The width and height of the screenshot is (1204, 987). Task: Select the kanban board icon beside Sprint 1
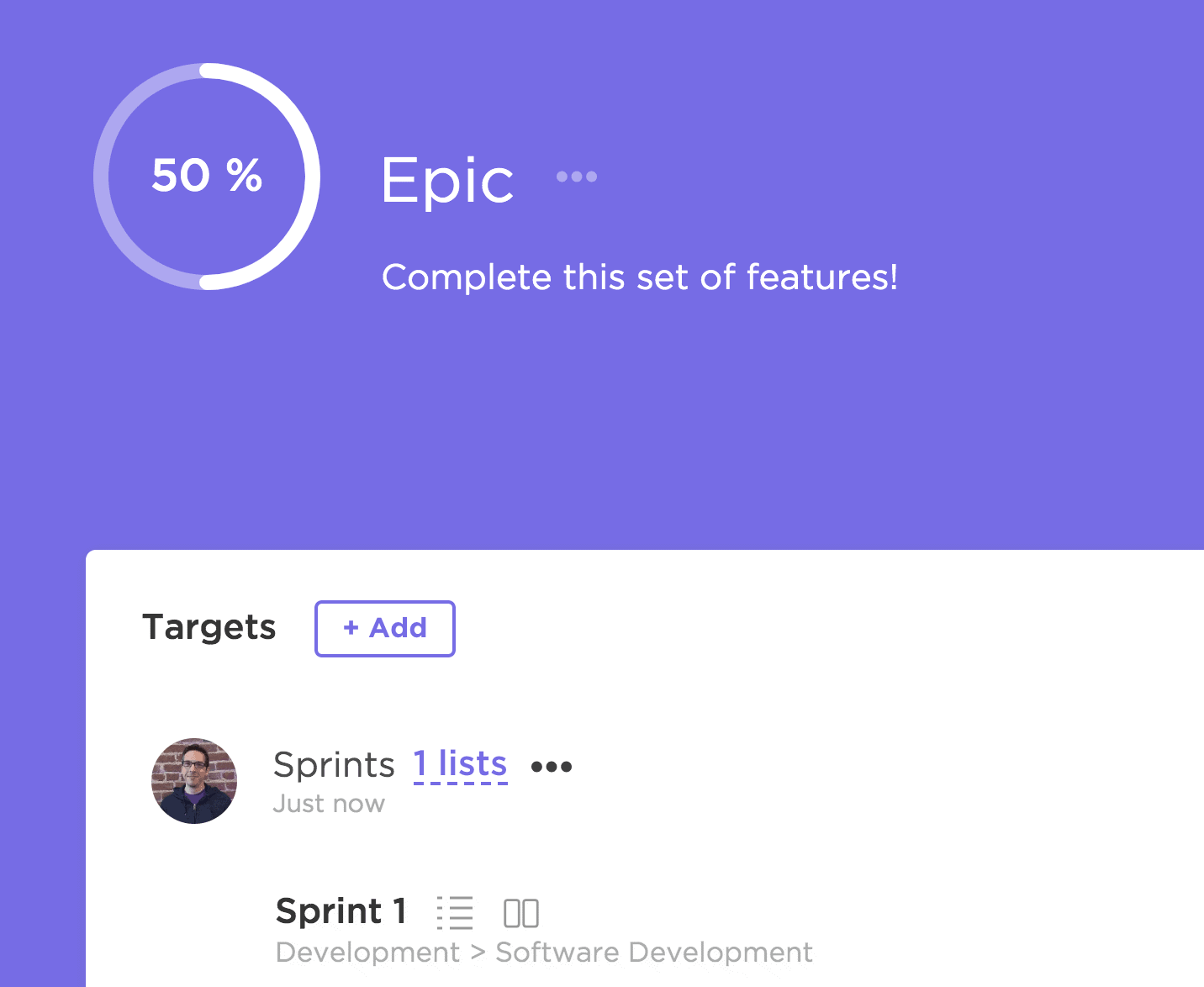click(x=522, y=911)
